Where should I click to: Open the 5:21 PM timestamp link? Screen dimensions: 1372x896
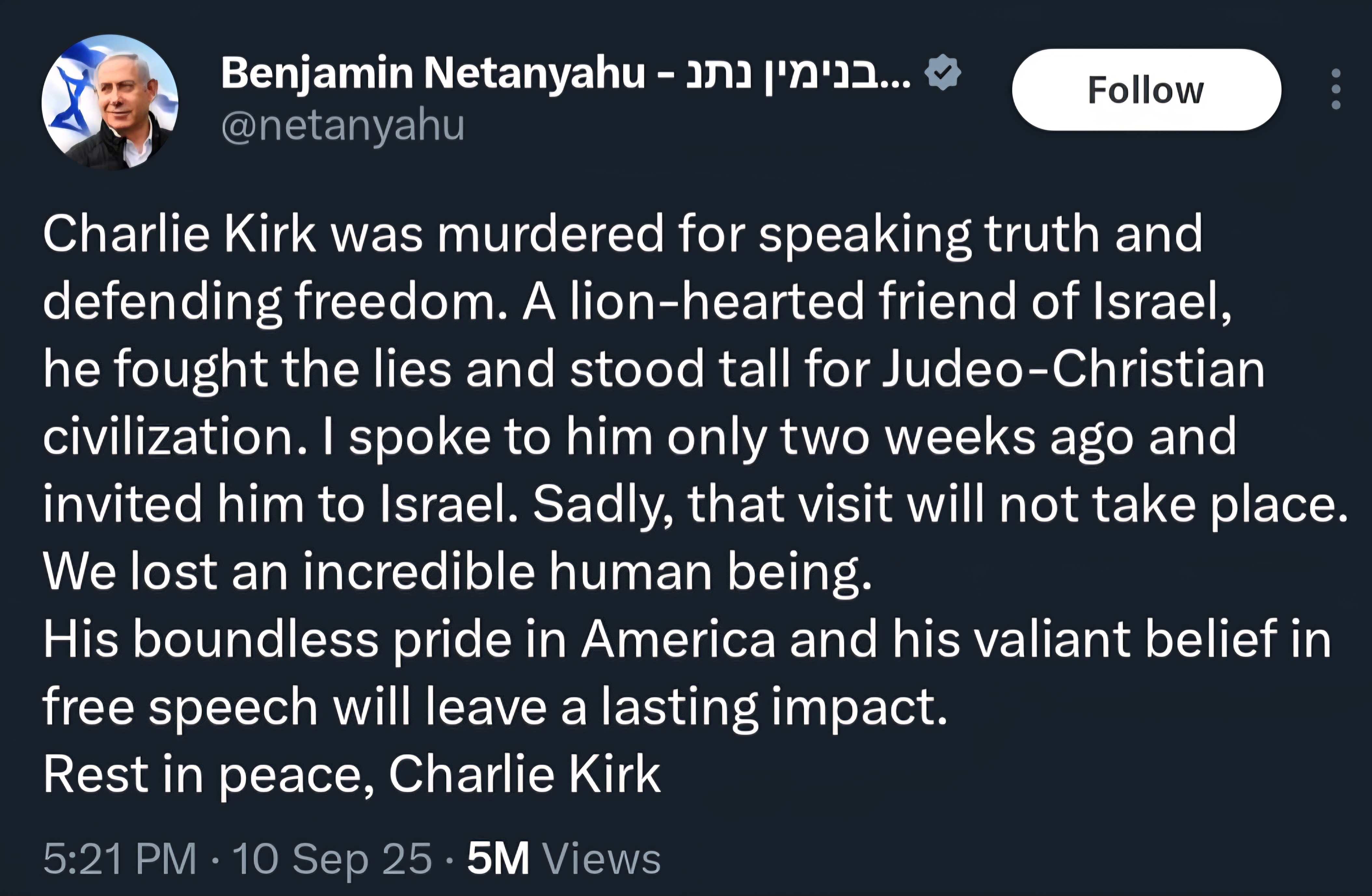pos(120,859)
